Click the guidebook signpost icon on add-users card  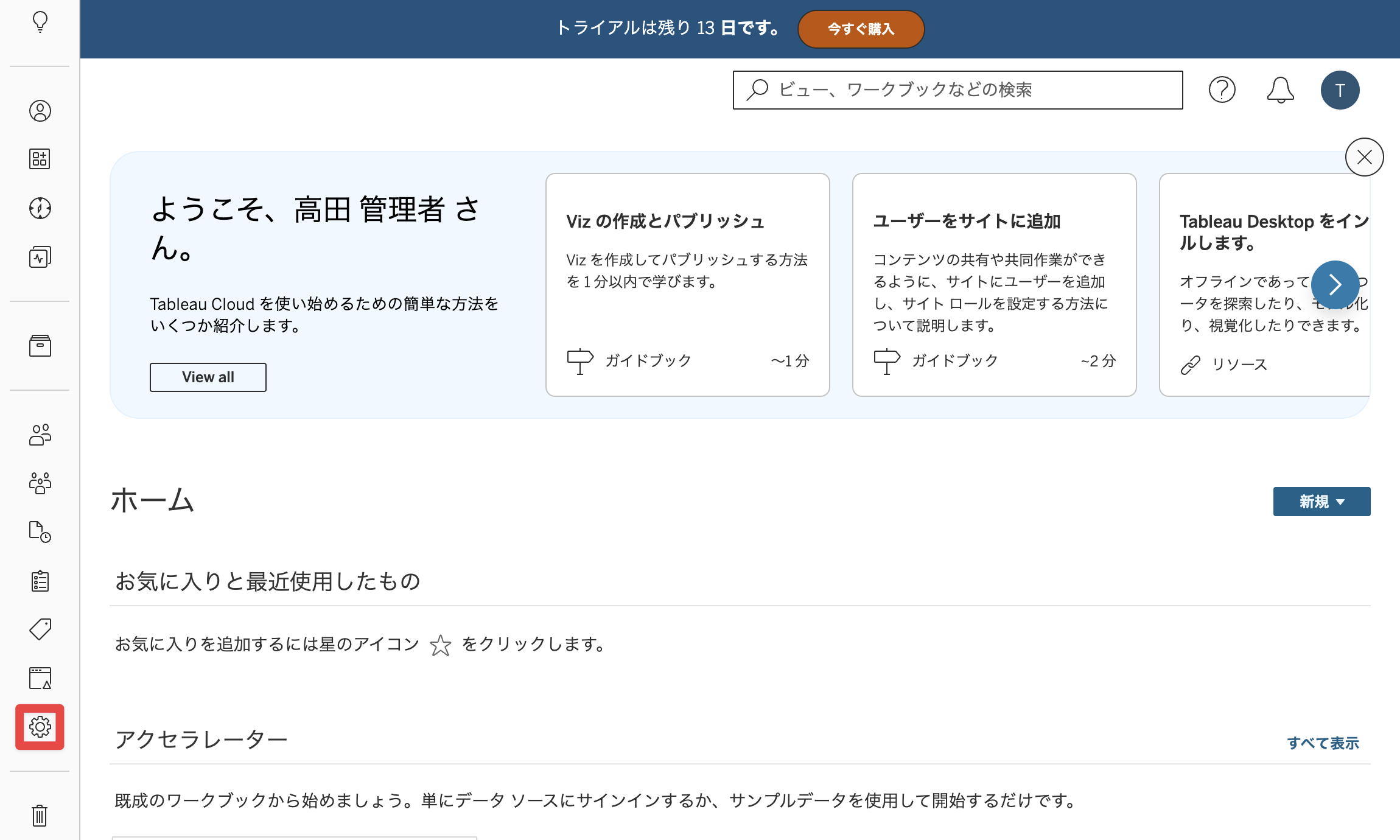887,362
